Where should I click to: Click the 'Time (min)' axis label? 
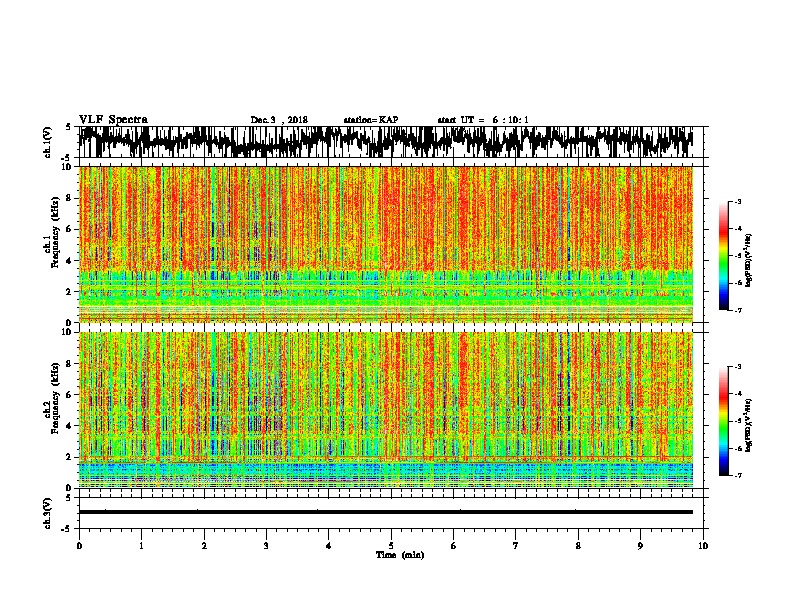tap(400, 555)
